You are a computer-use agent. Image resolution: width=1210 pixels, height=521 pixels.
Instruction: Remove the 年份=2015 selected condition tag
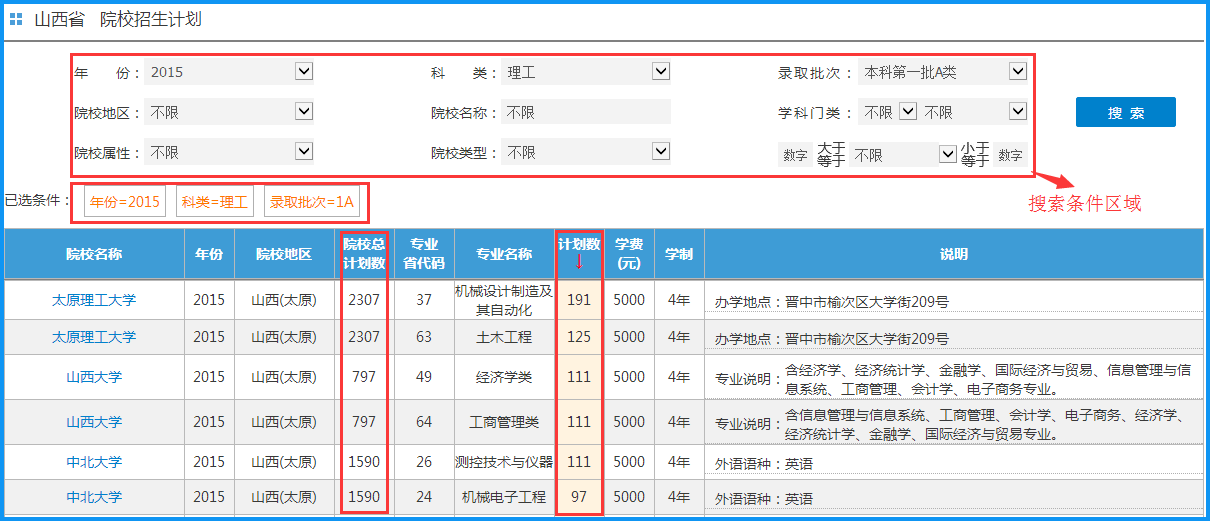pyautogui.click(x=125, y=202)
